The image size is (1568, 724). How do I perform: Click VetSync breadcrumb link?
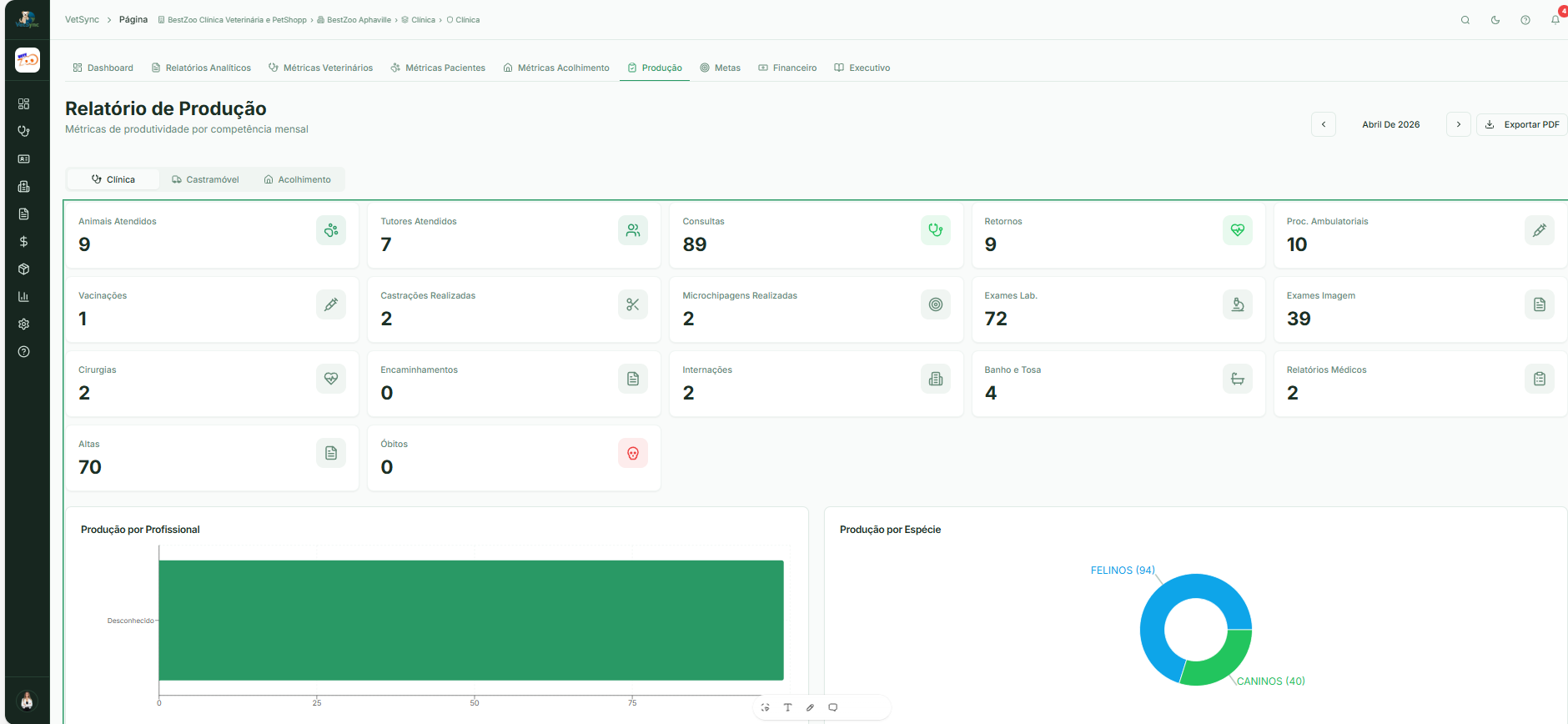pos(82,20)
